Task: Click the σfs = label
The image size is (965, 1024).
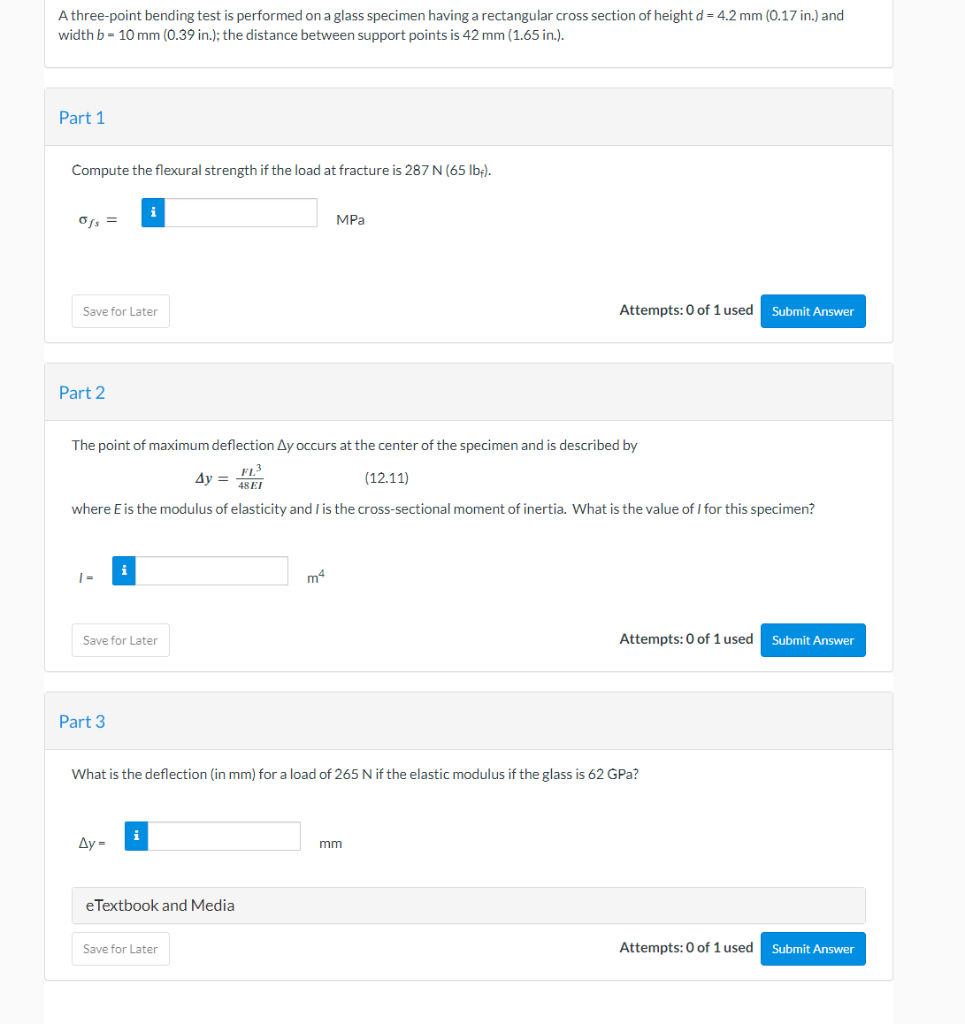Action: coord(98,221)
